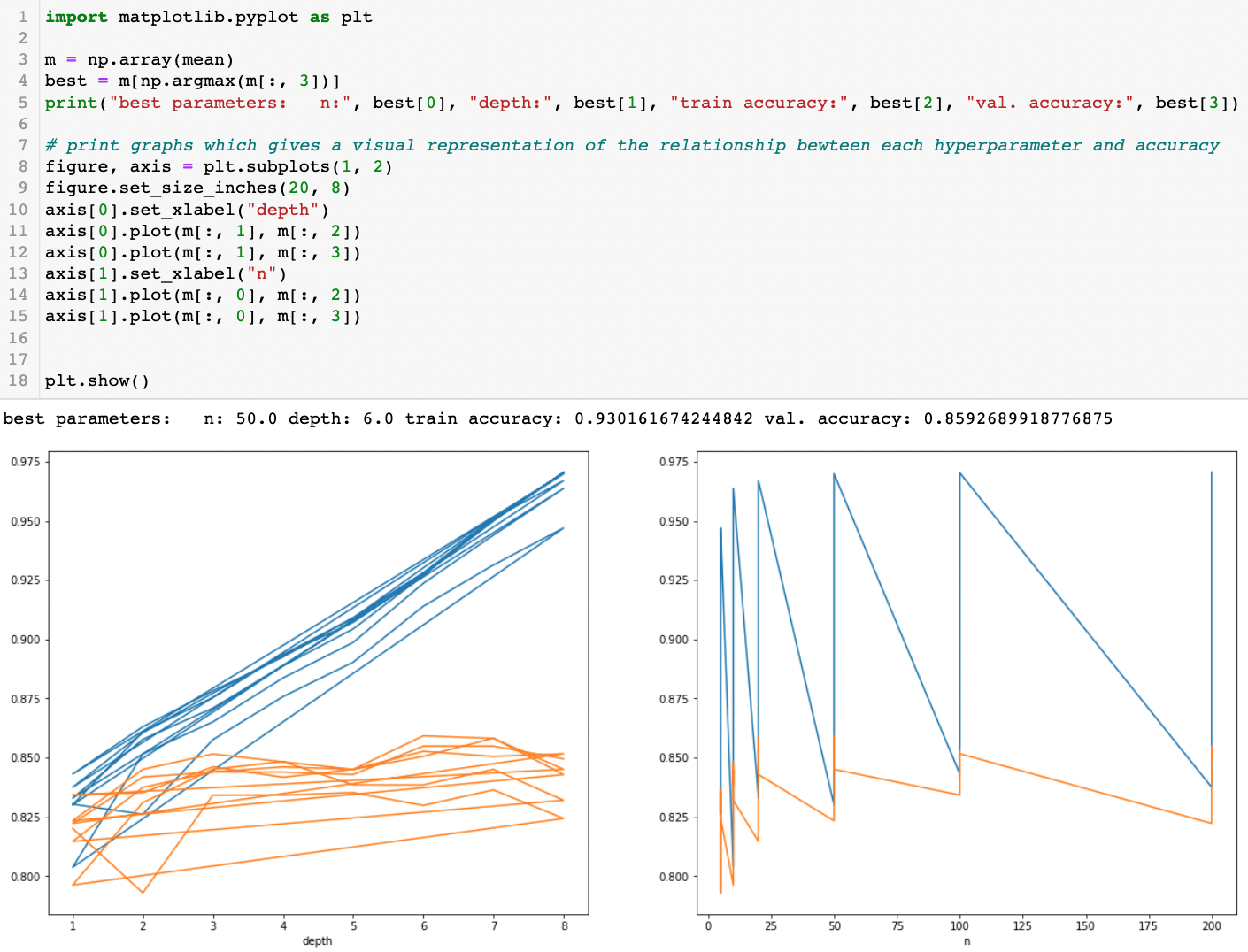
Task: Click the print keyword on line 5
Action: tap(71, 103)
